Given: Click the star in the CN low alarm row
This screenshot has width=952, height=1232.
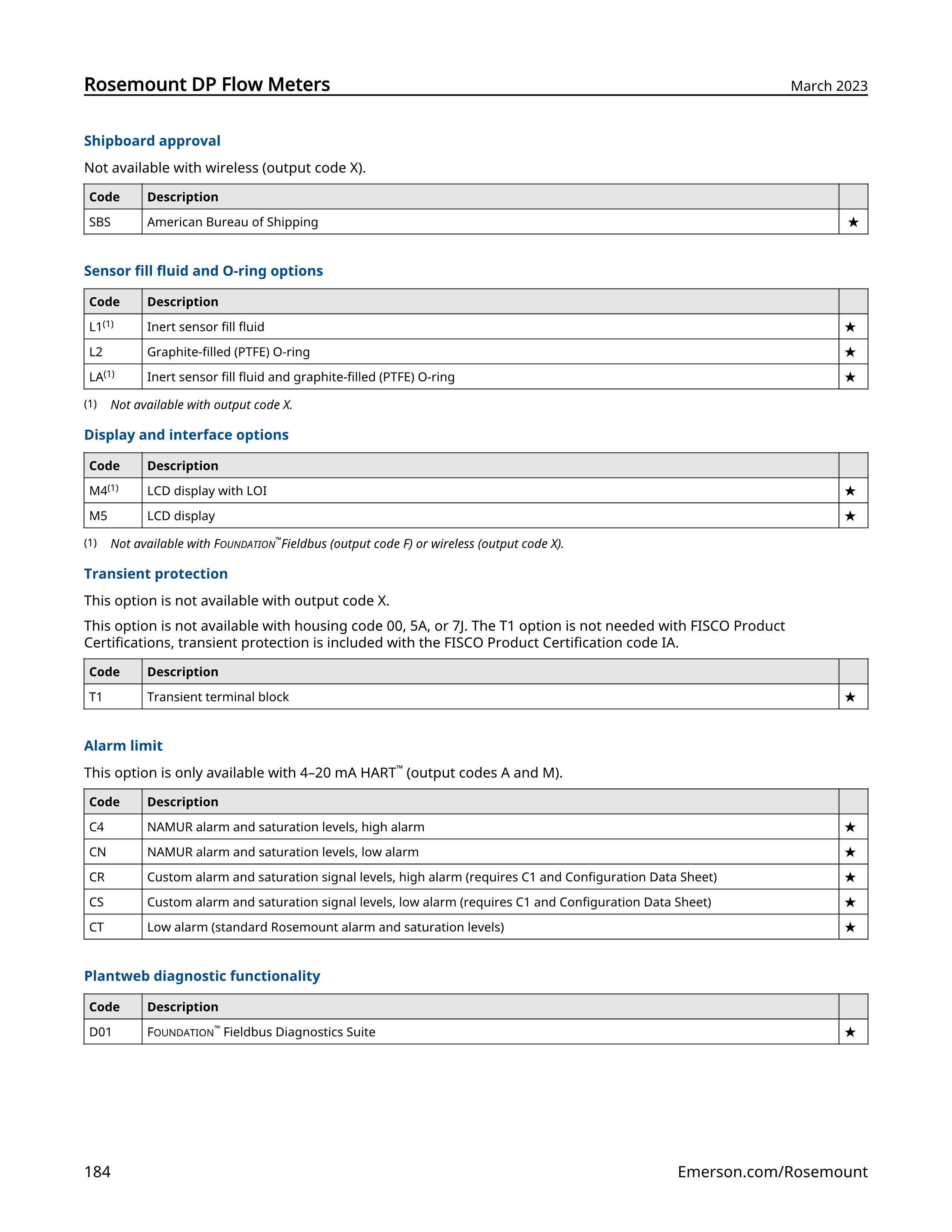Looking at the screenshot, I should pyautogui.click(x=850, y=852).
